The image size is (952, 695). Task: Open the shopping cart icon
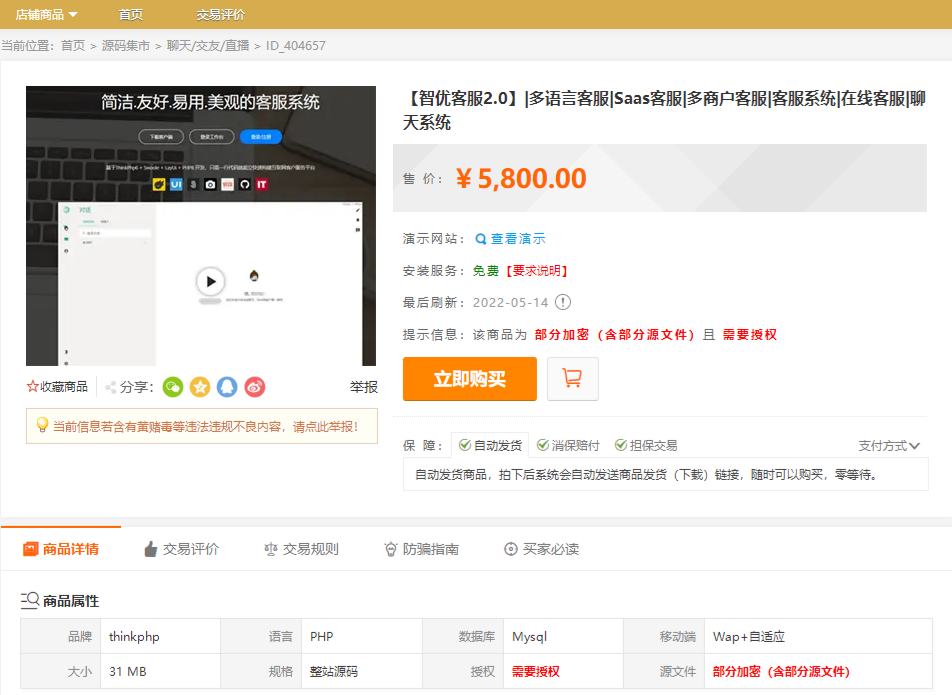(x=572, y=379)
